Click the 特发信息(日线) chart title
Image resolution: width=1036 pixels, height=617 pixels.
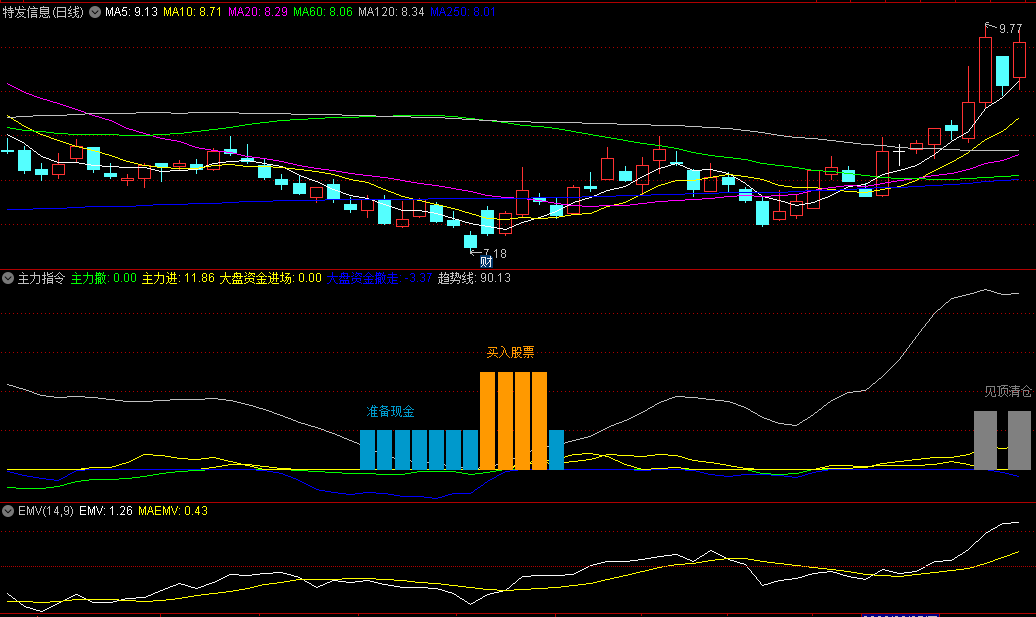pos(43,12)
